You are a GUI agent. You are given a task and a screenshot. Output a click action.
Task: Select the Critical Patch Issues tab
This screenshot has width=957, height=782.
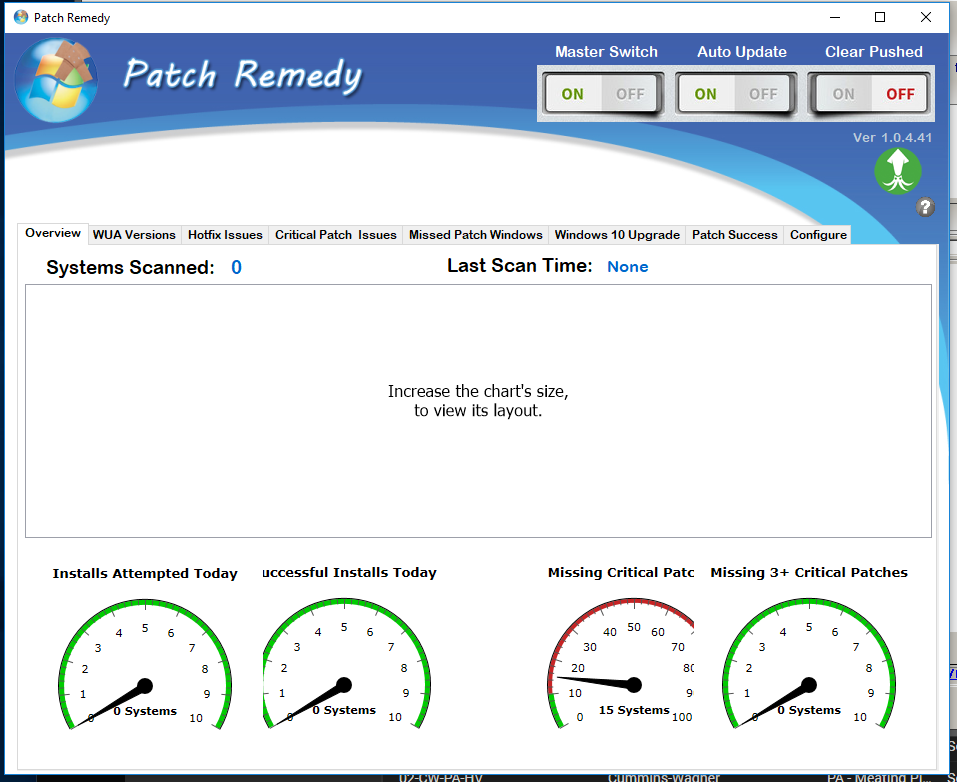coord(336,235)
